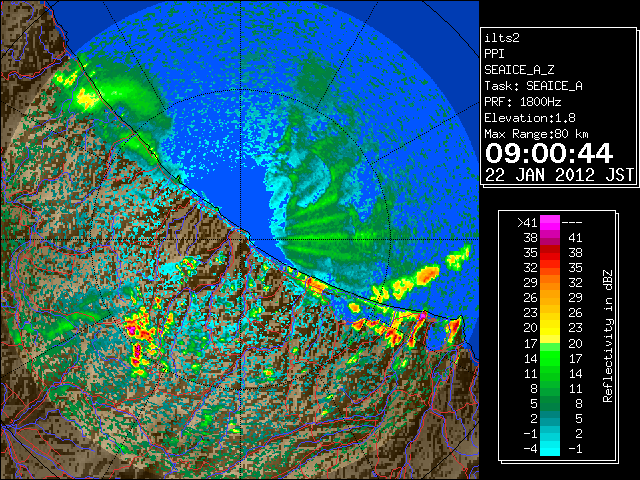The height and width of the screenshot is (480, 640).
Task: Select the 'PPI' scan type text
Action: 494,54
